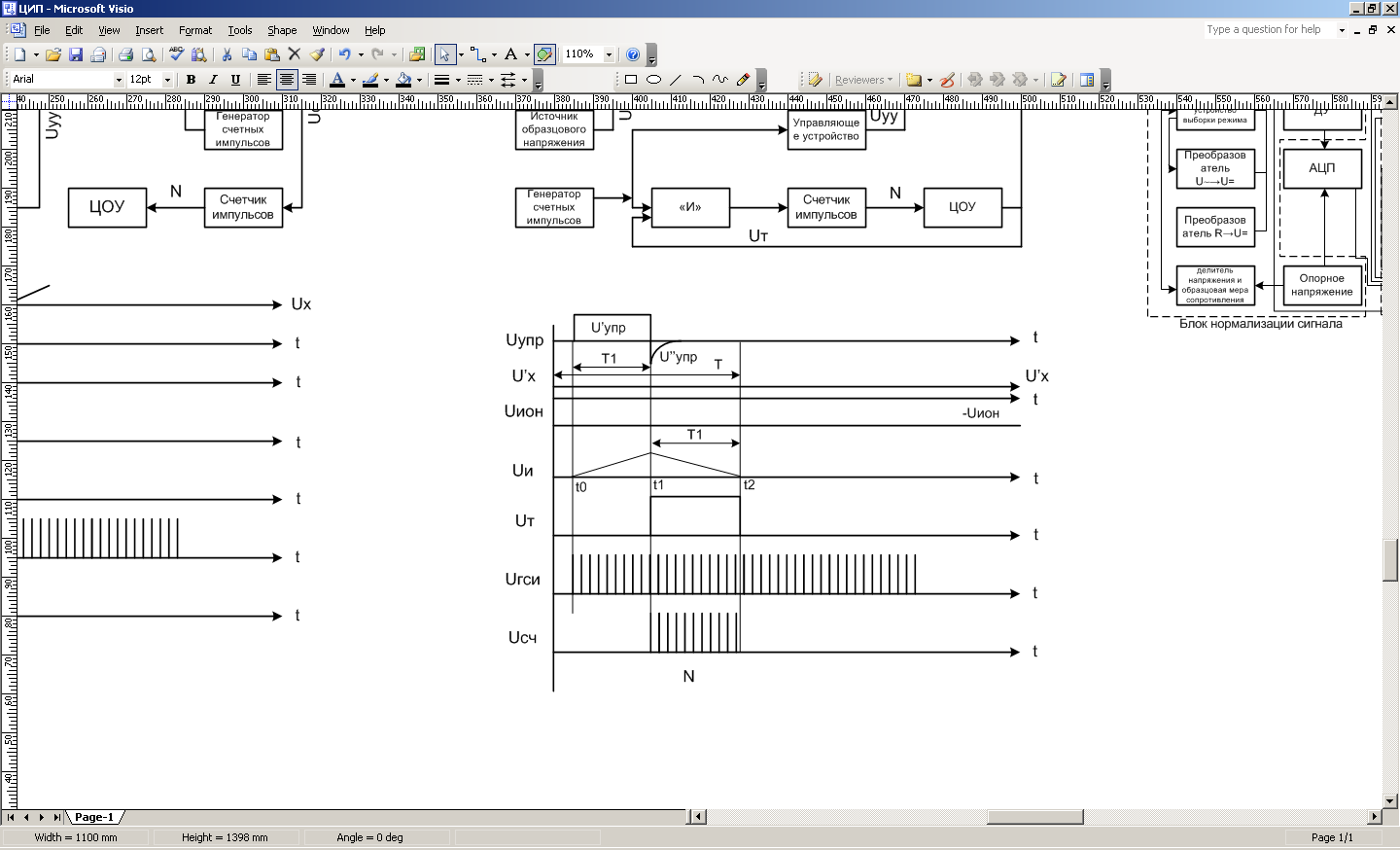Click the New drawing icon
The image size is (1400, 850).
click(x=19, y=54)
